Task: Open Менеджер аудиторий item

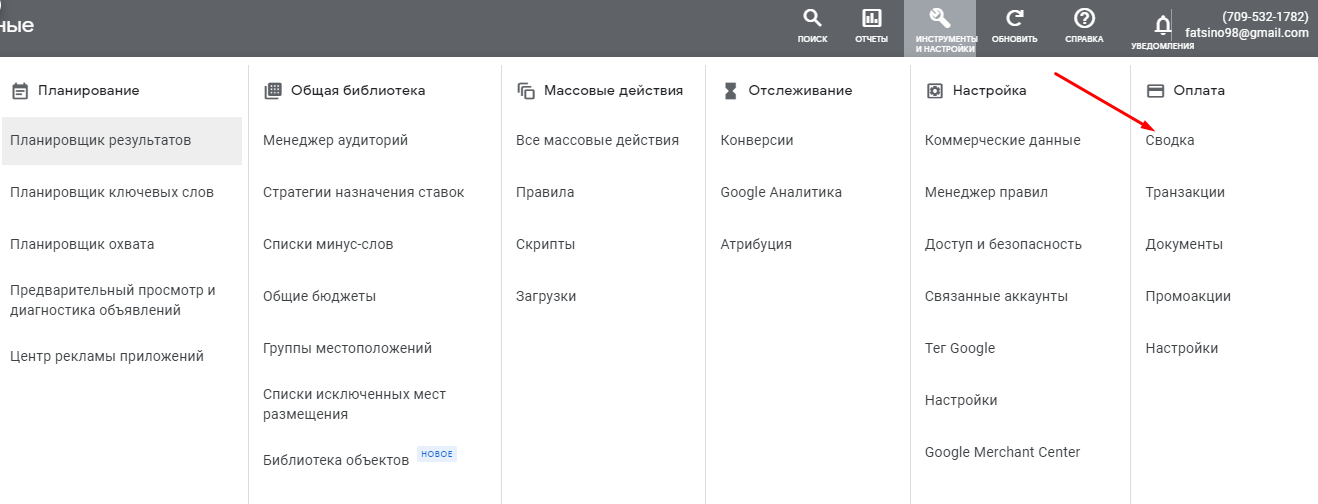Action: coord(335,140)
